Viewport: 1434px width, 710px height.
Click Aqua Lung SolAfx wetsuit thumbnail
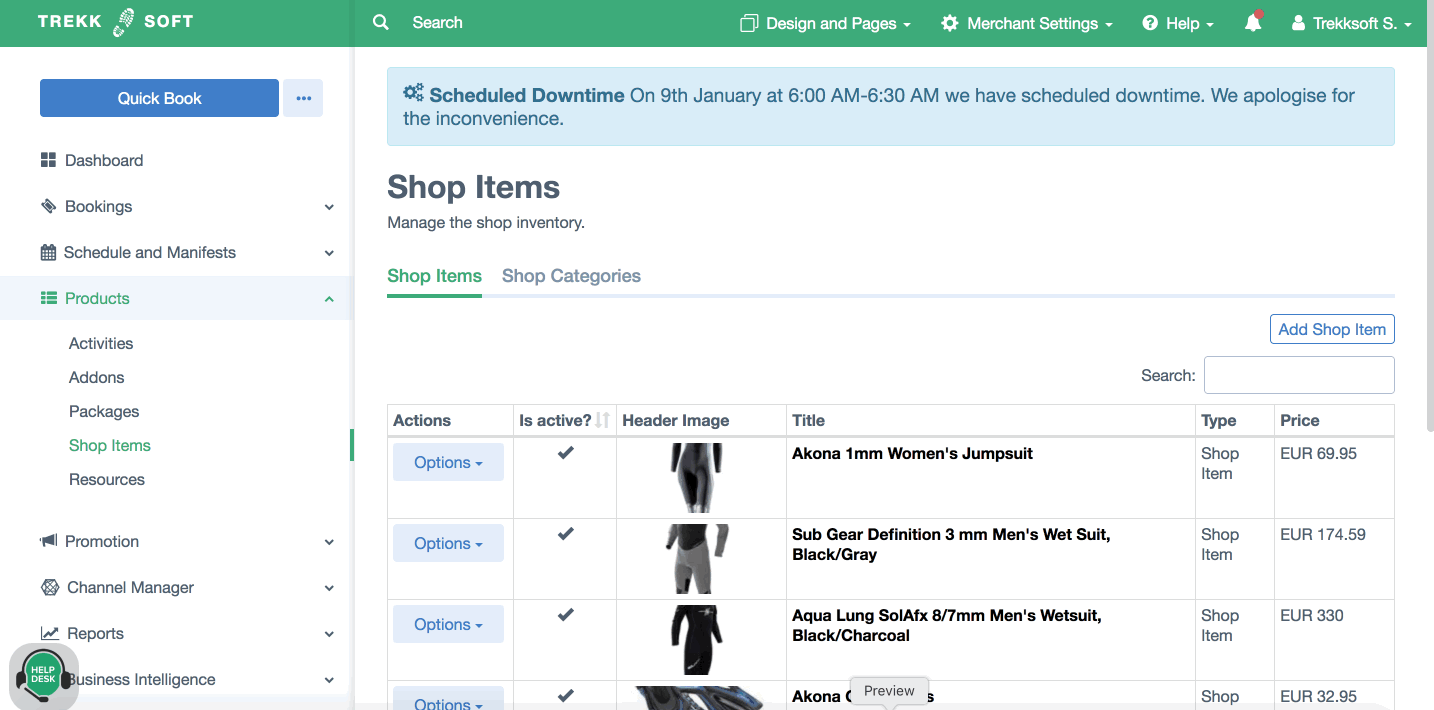coord(696,640)
